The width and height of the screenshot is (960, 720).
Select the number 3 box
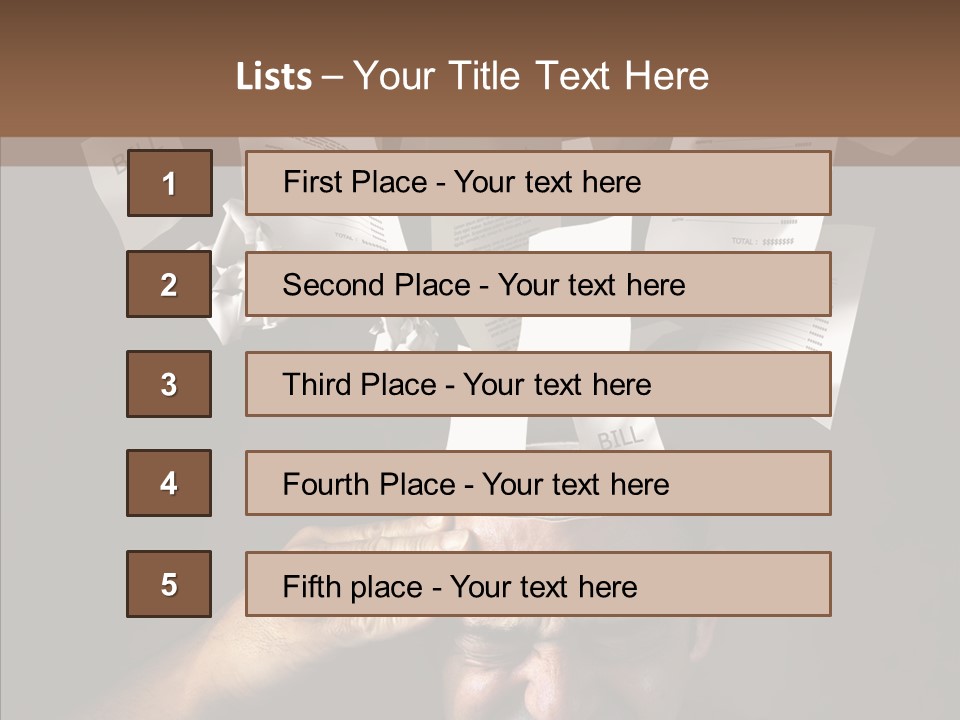click(169, 384)
